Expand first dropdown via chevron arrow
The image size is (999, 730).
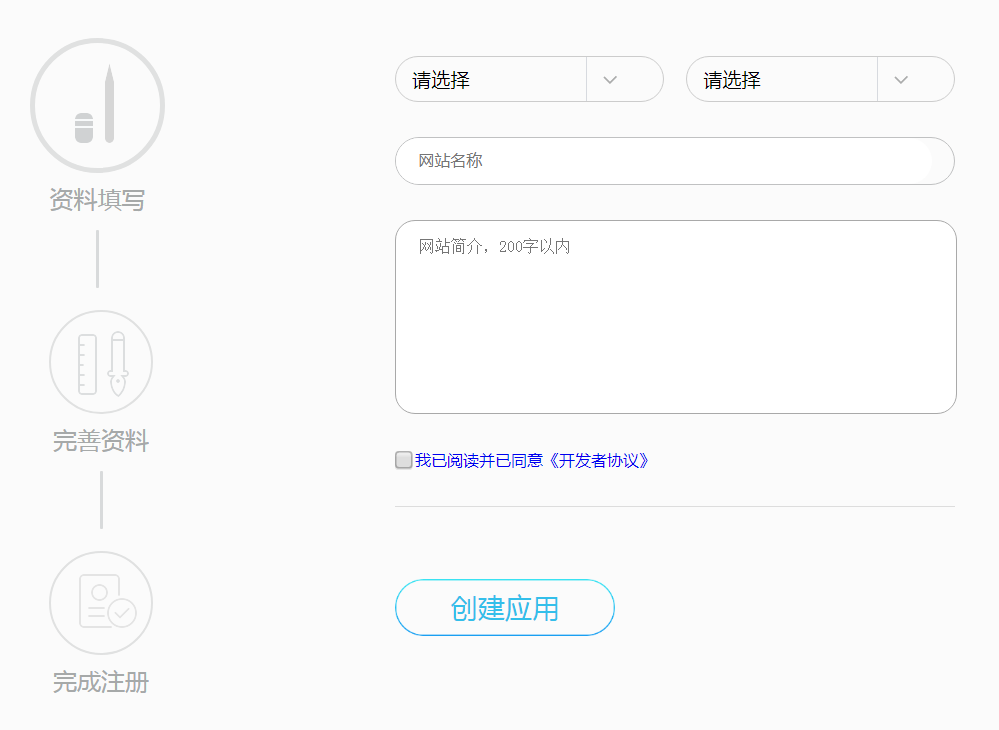[x=610, y=80]
